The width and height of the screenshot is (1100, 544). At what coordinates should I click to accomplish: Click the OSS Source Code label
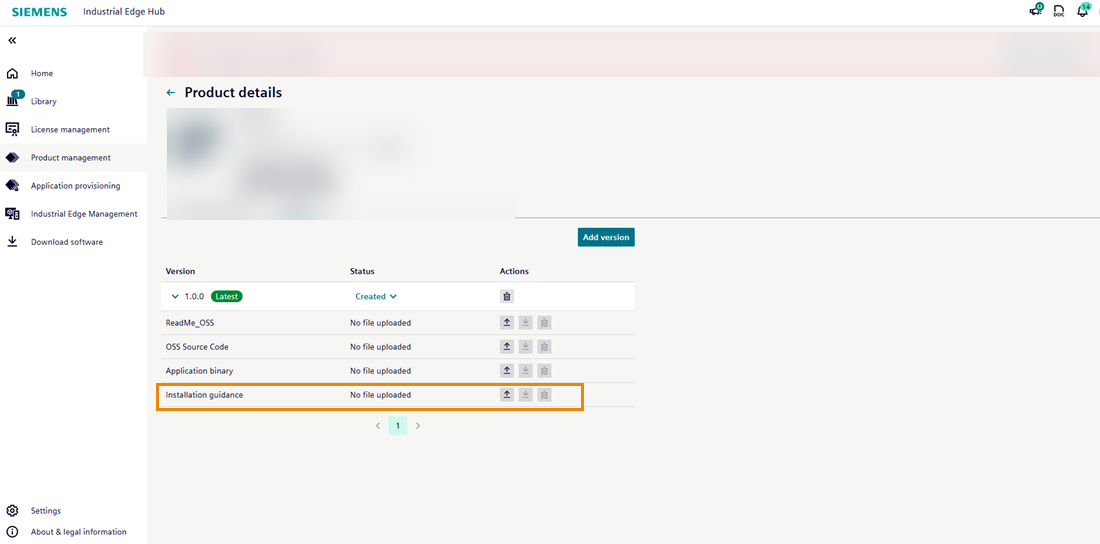197,347
